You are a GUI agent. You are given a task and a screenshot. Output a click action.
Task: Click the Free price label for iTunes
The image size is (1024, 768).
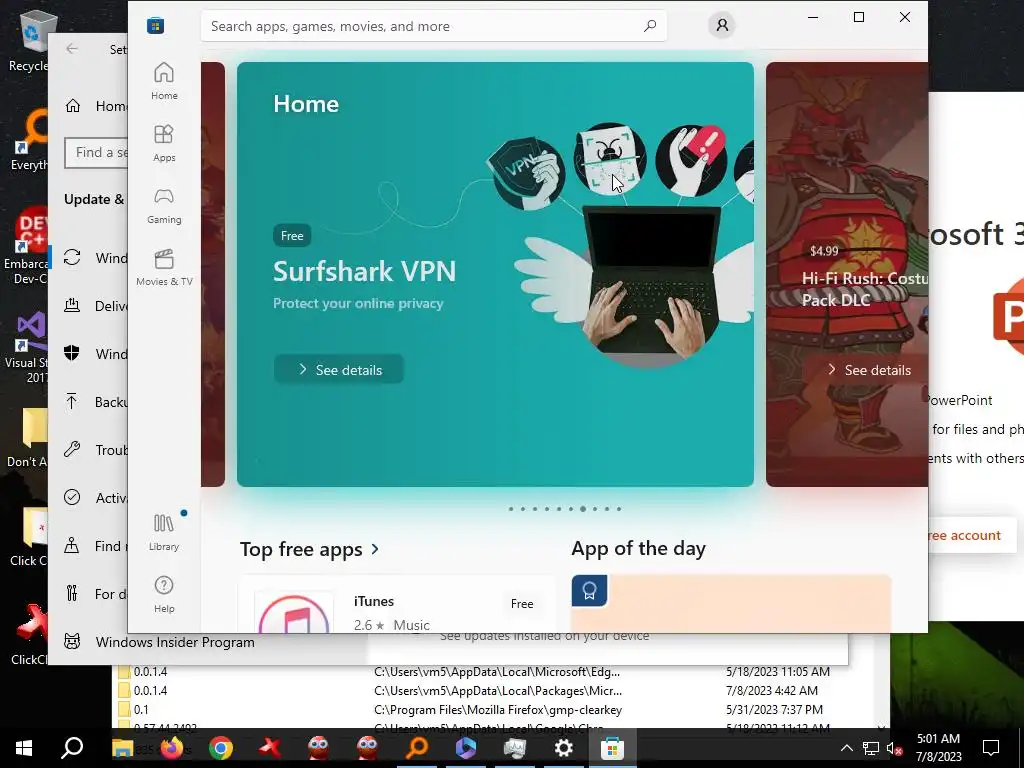[522, 603]
